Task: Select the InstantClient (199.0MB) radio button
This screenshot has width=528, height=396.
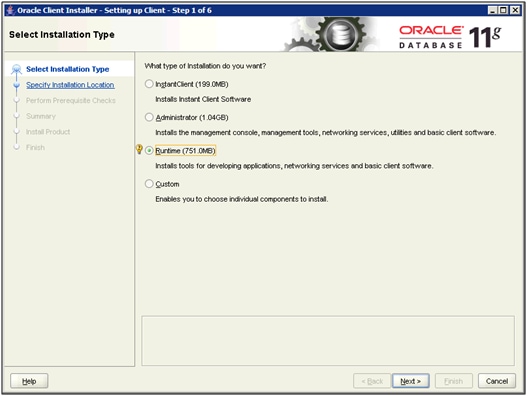Action: tap(149, 84)
